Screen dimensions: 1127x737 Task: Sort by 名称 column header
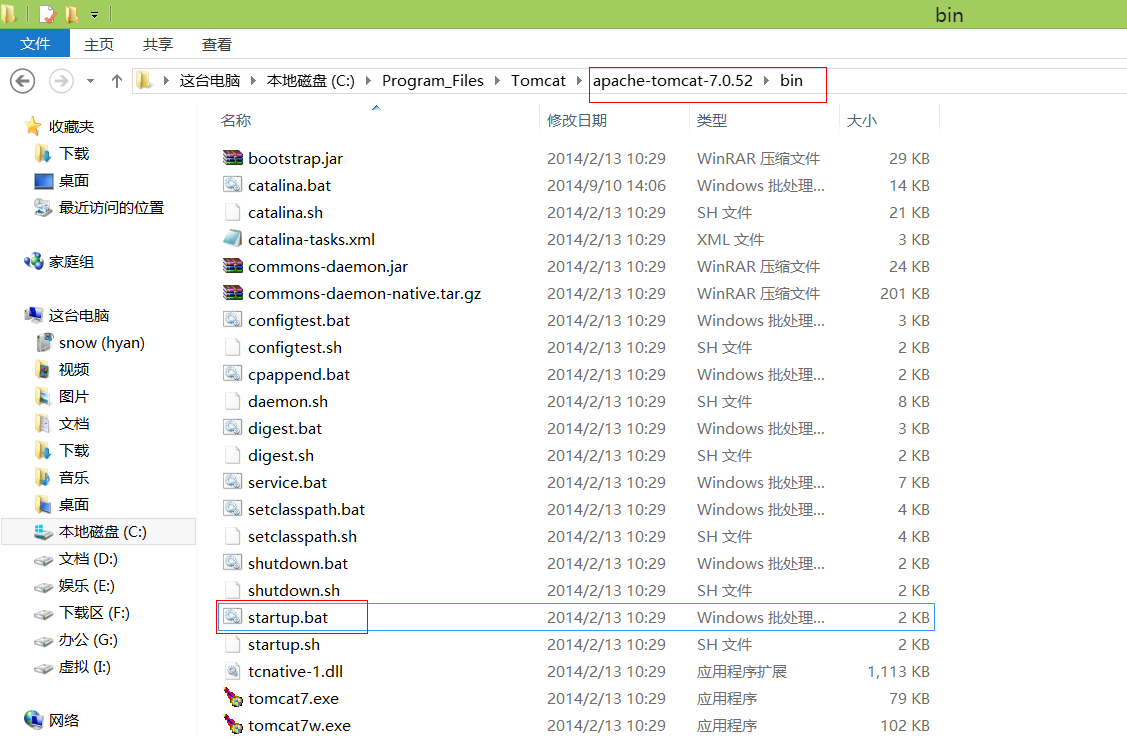[236, 120]
